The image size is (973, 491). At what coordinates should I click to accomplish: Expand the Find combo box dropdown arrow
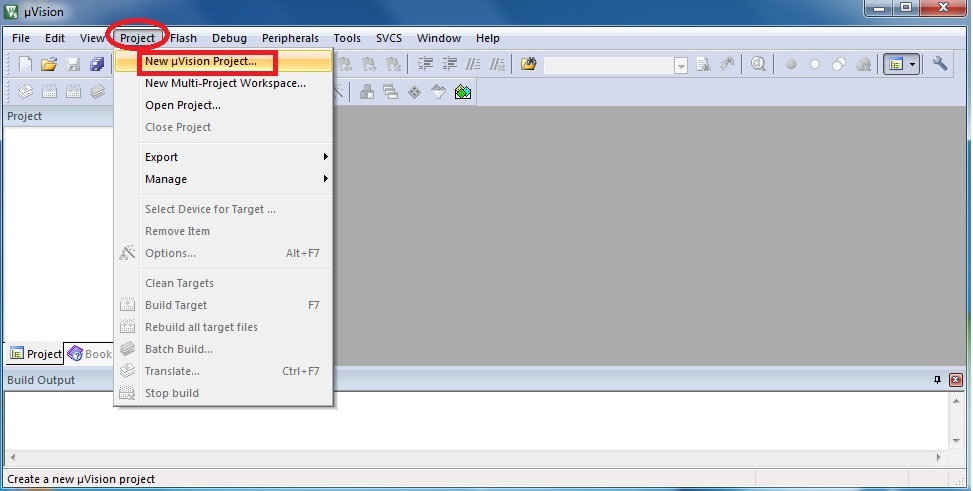coord(681,65)
